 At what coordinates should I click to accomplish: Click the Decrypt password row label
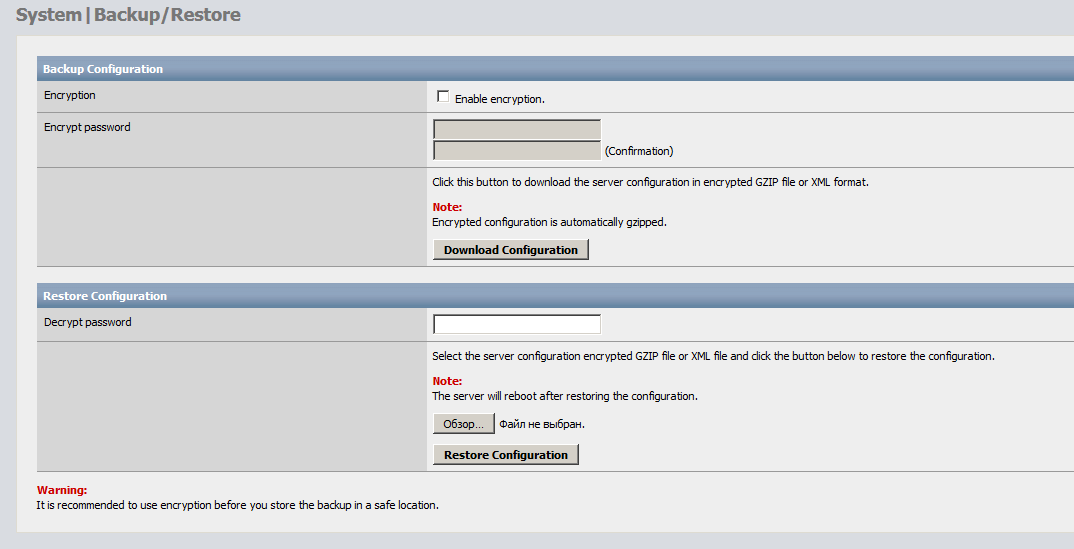tap(87, 322)
